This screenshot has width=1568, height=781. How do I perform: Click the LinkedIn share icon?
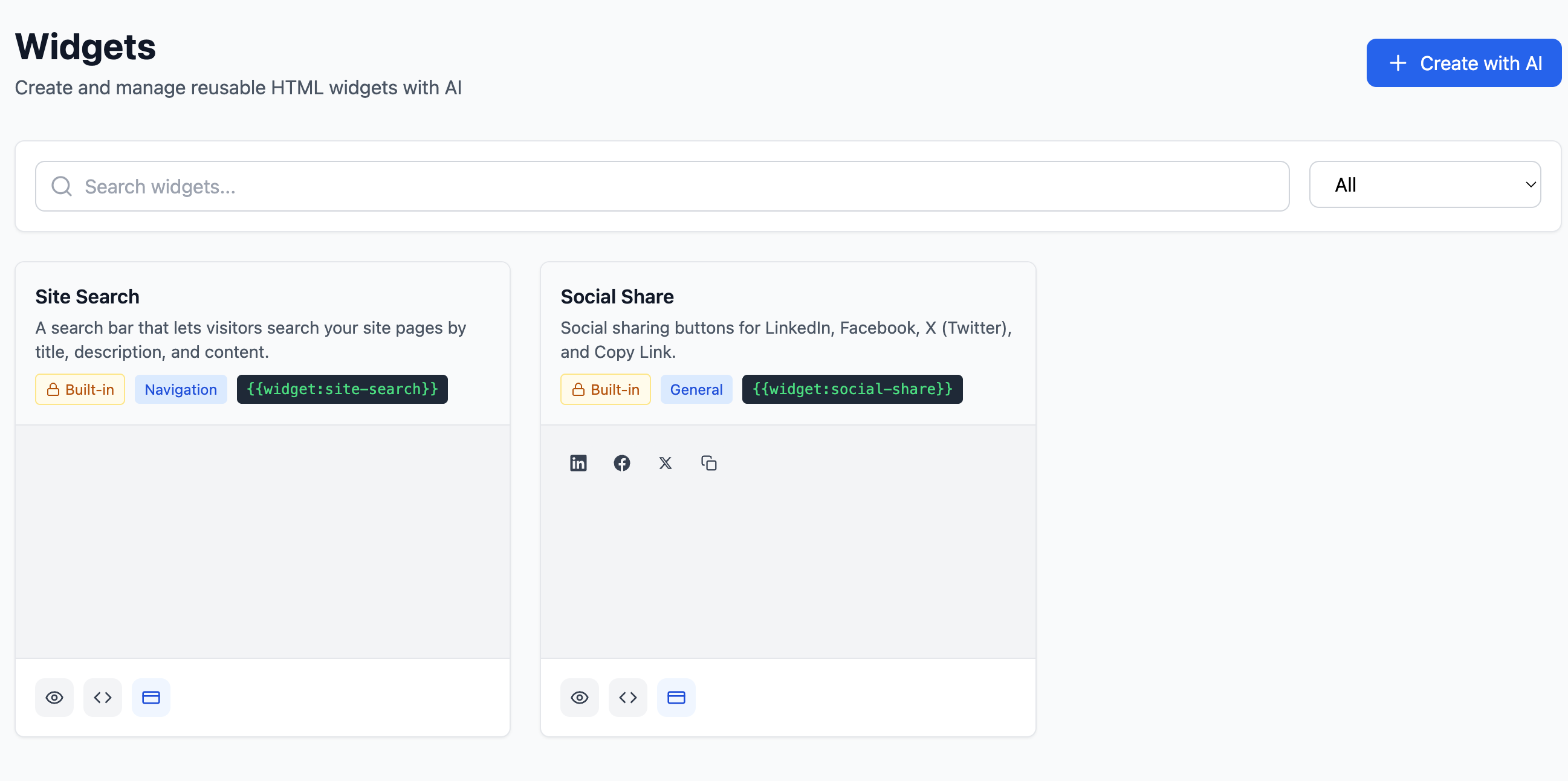[x=578, y=463]
